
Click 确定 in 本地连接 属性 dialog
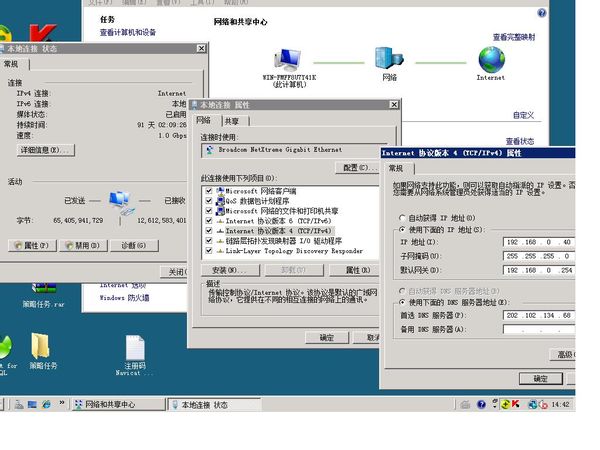coord(327,338)
